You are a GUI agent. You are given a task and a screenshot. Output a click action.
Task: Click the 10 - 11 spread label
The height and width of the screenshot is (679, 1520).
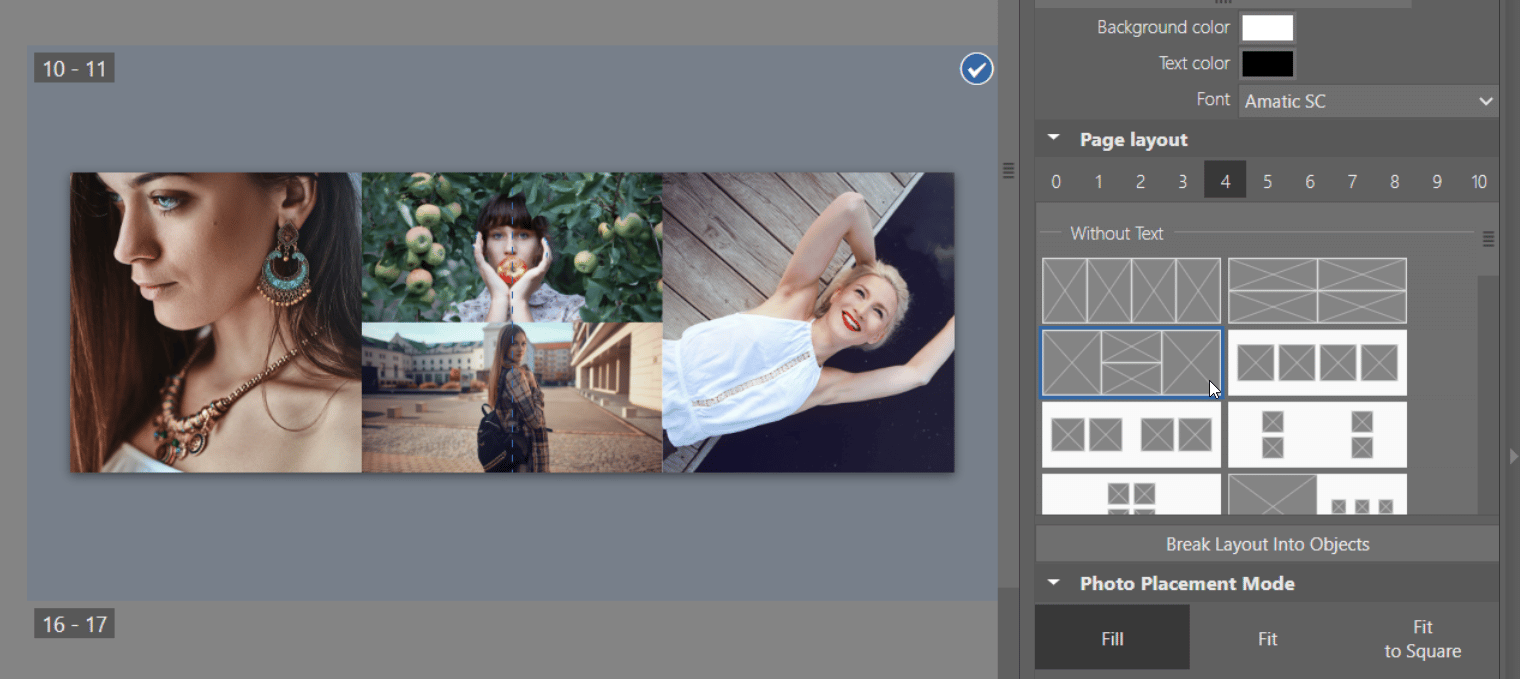[74, 69]
